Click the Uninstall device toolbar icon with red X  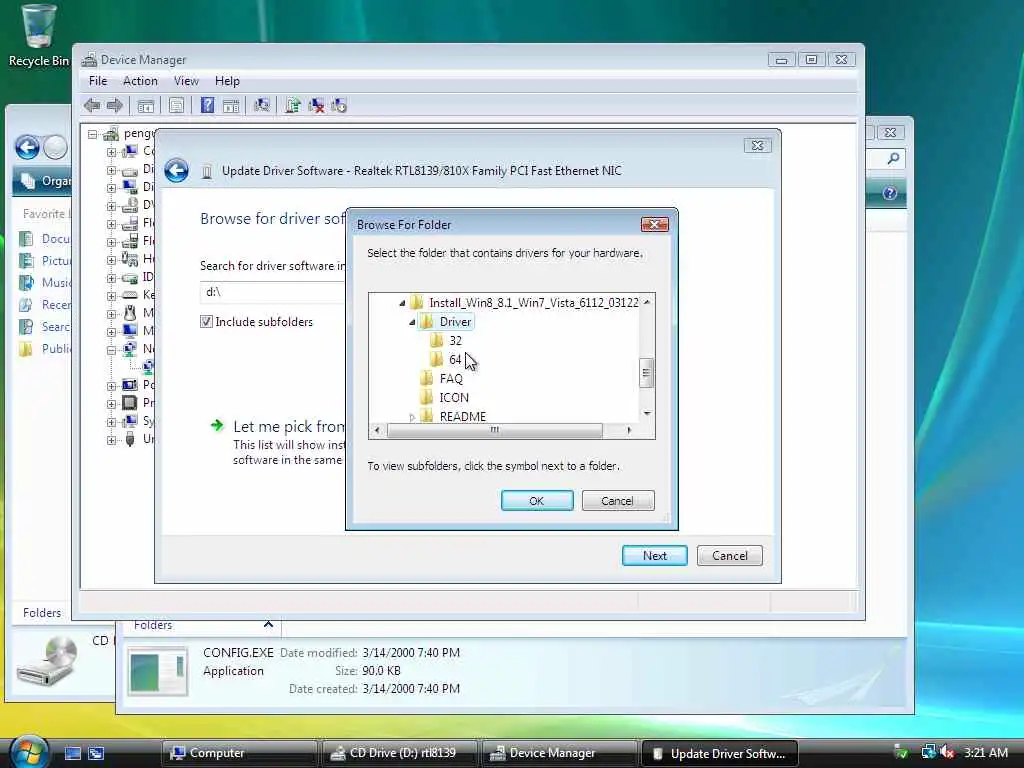pyautogui.click(x=316, y=105)
